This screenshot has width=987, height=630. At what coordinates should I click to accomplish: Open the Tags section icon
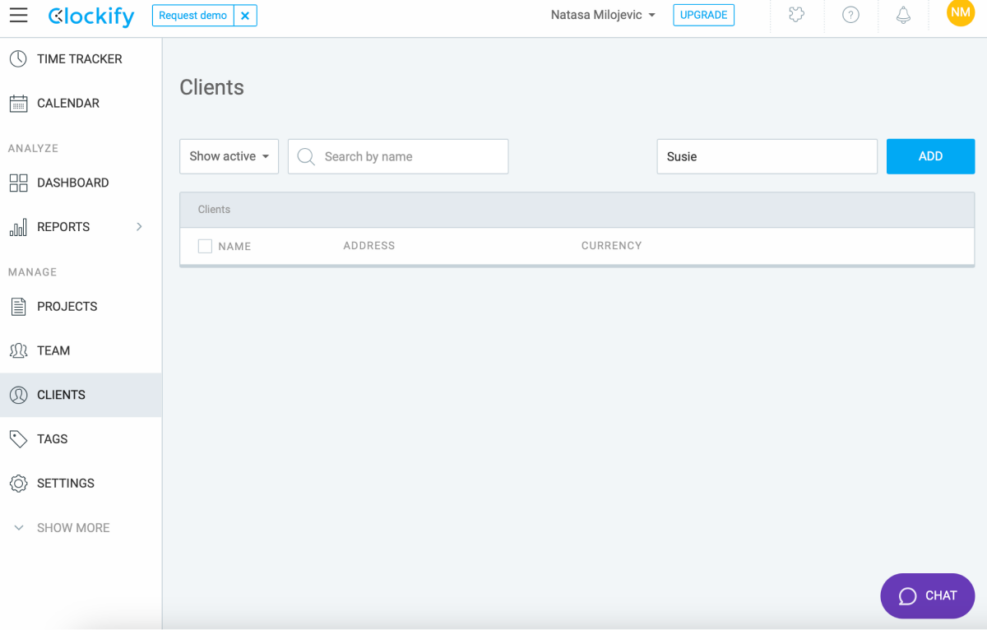[20, 438]
